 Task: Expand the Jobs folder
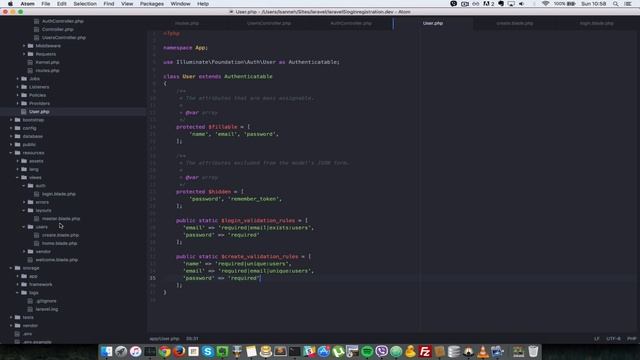coord(18,78)
